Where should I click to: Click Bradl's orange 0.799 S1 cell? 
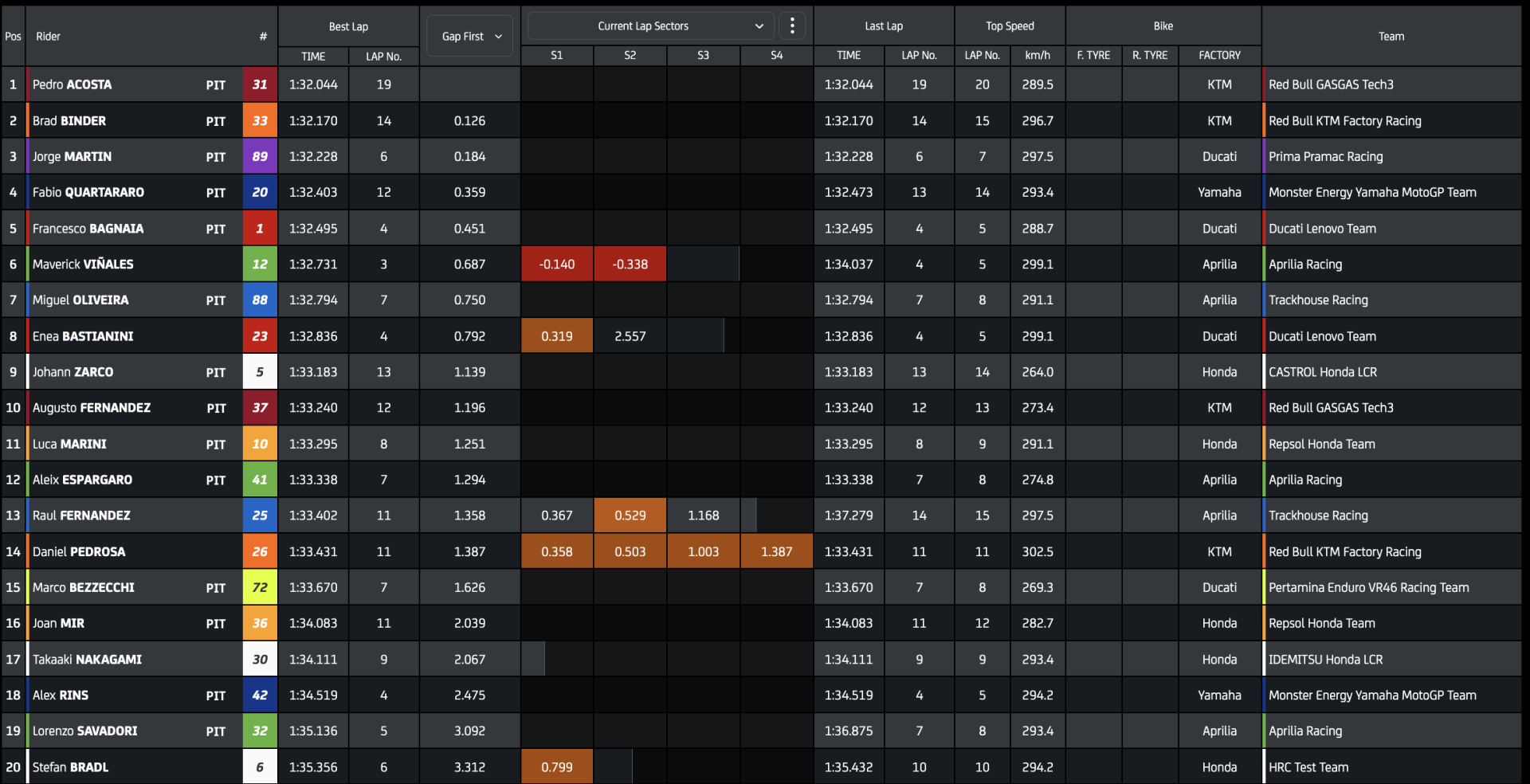click(557, 767)
